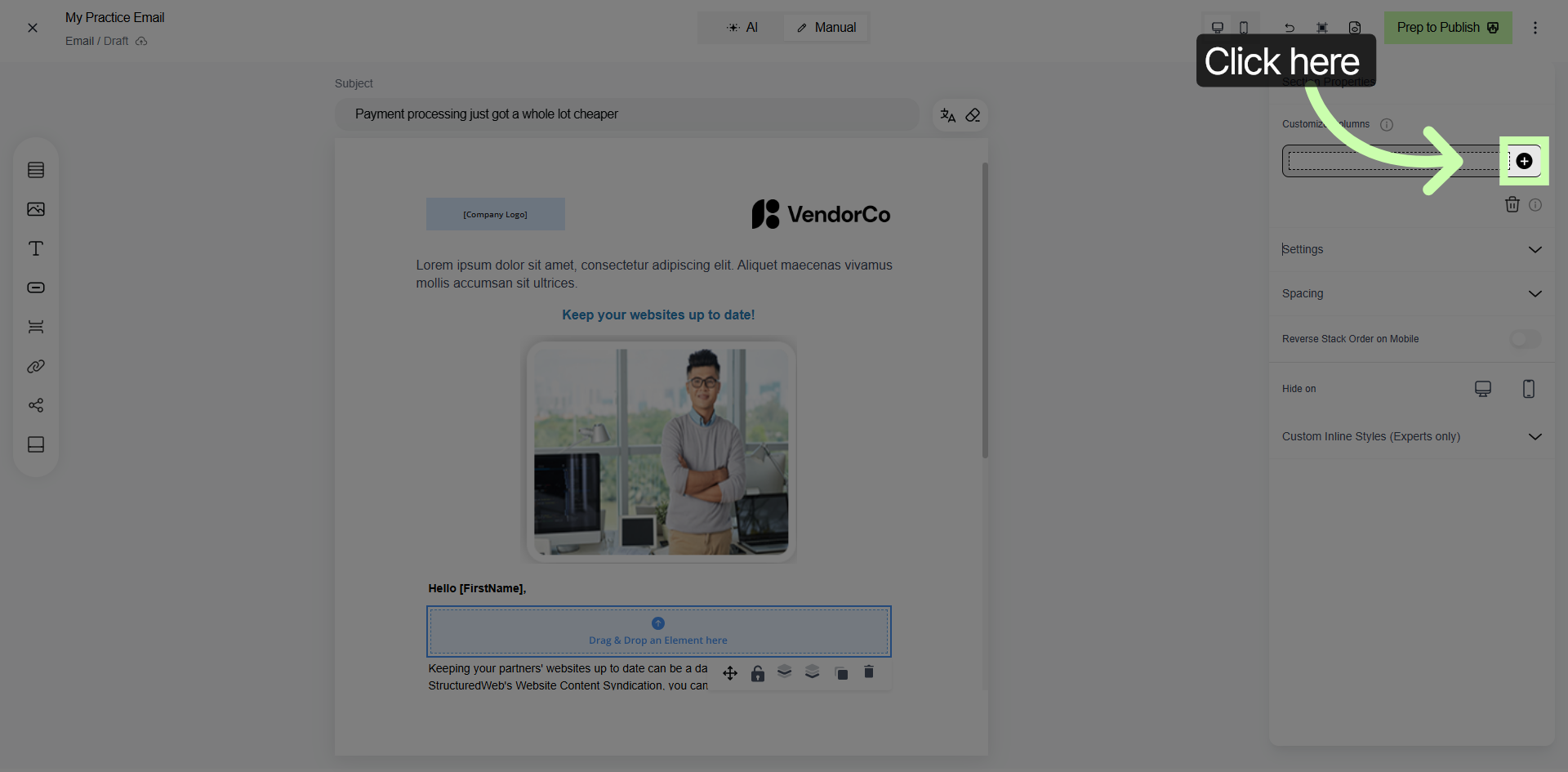This screenshot has width=1568, height=772.
Task: Switch to Manual editing mode
Action: [826, 28]
